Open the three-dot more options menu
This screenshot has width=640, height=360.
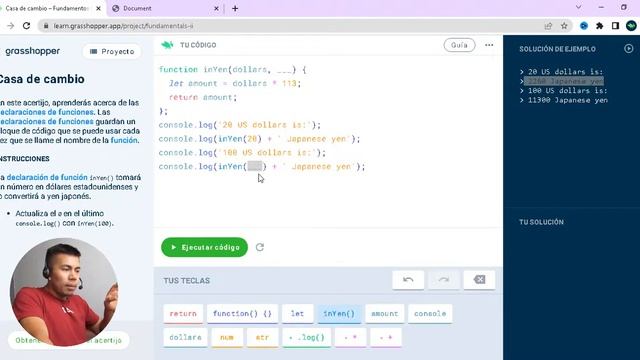[489, 45]
